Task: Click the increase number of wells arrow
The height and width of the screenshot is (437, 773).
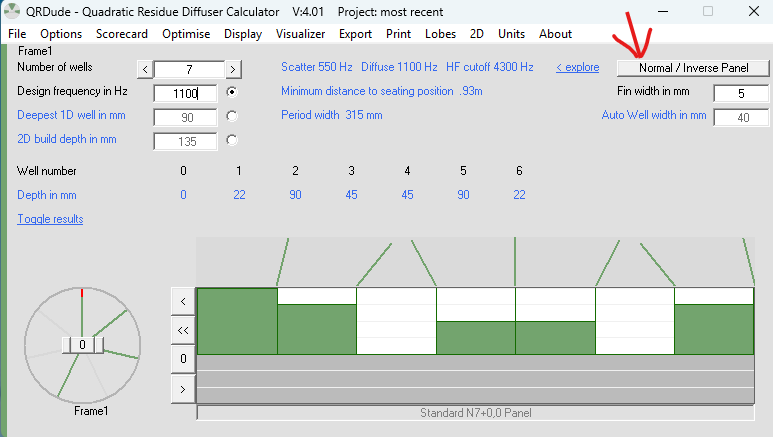Action: 233,69
